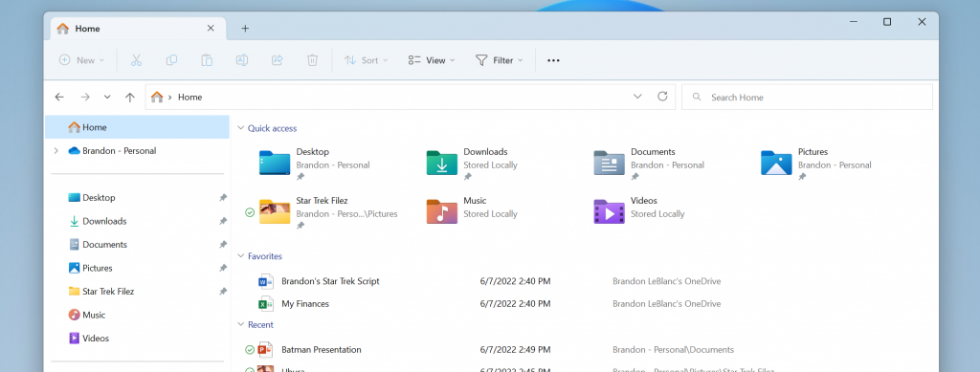Click the Rename icon in toolbar
The image size is (980, 372).
click(242, 61)
